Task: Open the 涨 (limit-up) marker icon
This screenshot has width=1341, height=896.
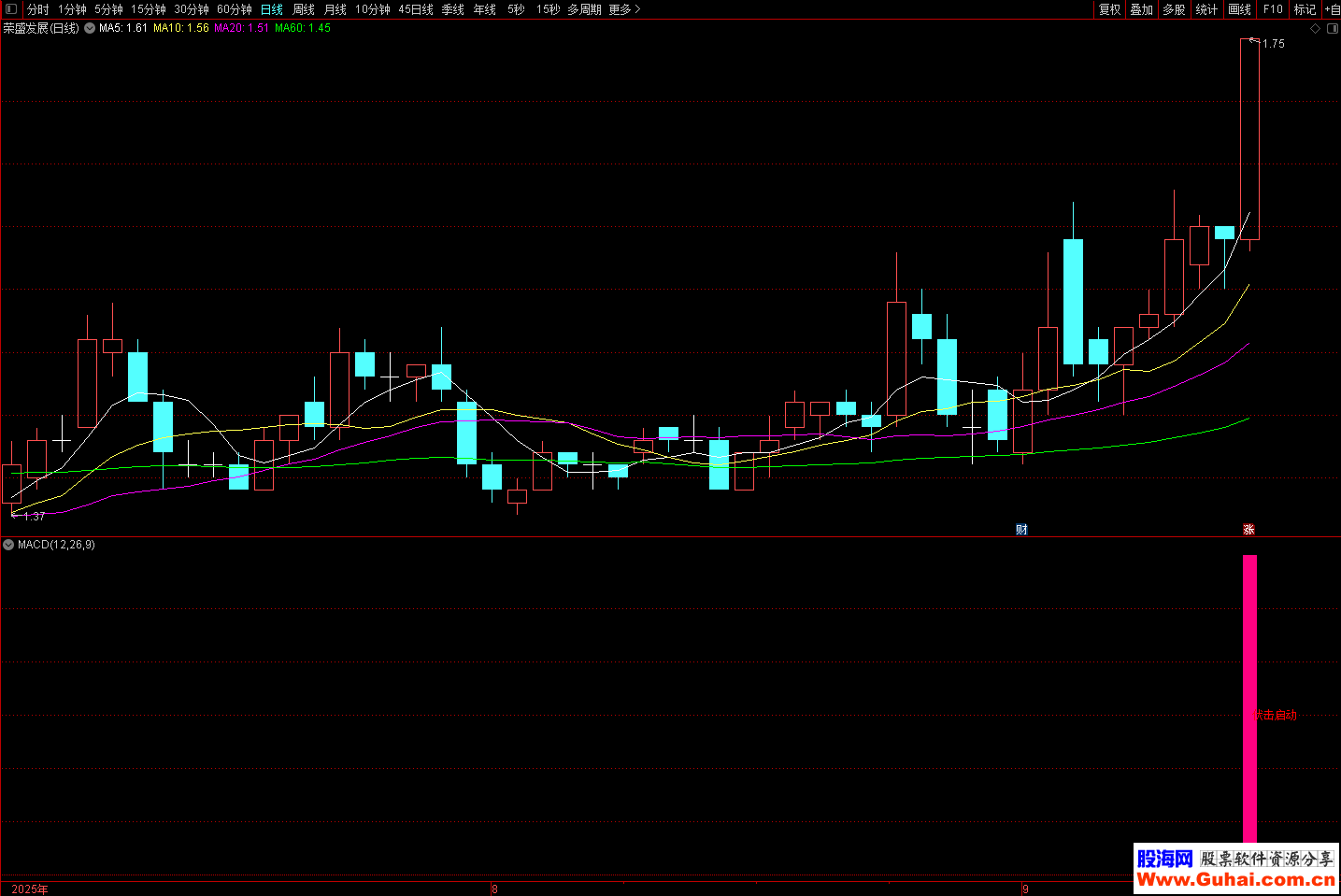Action: point(1248,530)
